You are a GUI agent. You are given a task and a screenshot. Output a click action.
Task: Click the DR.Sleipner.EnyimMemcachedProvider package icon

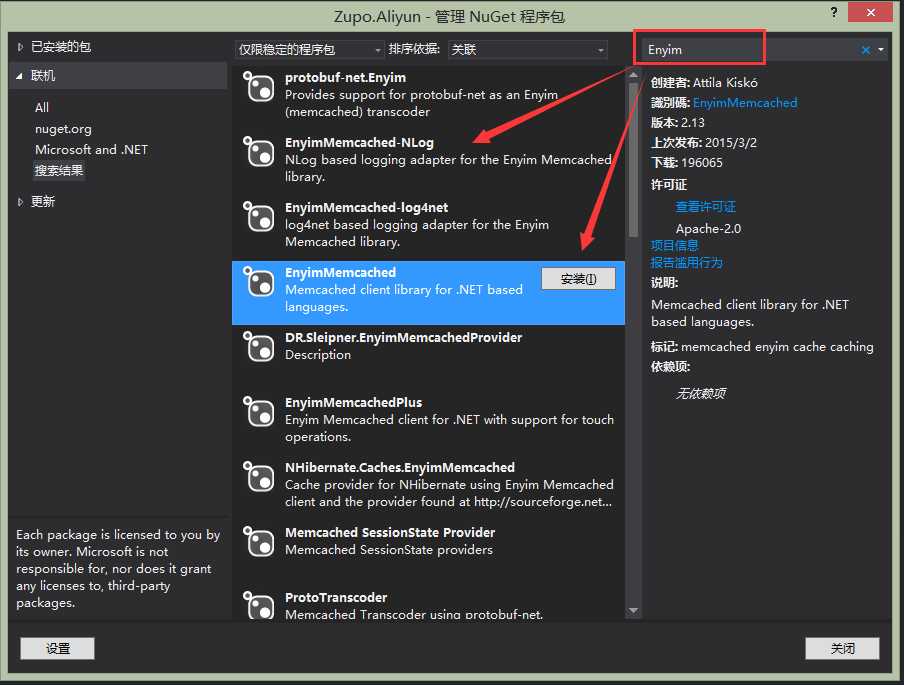(x=258, y=348)
